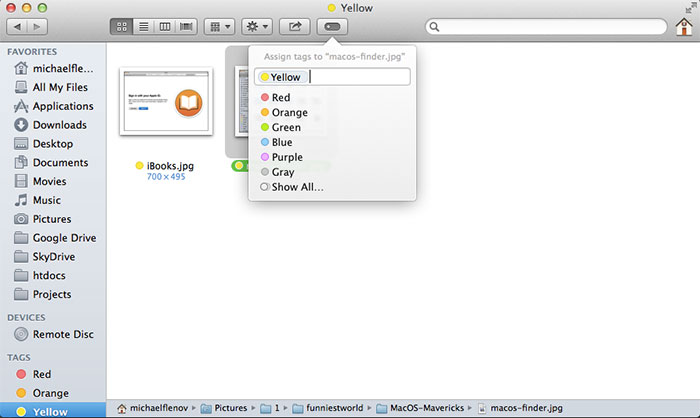Open Applications in the sidebar
The width and height of the screenshot is (700, 418).
click(x=63, y=106)
